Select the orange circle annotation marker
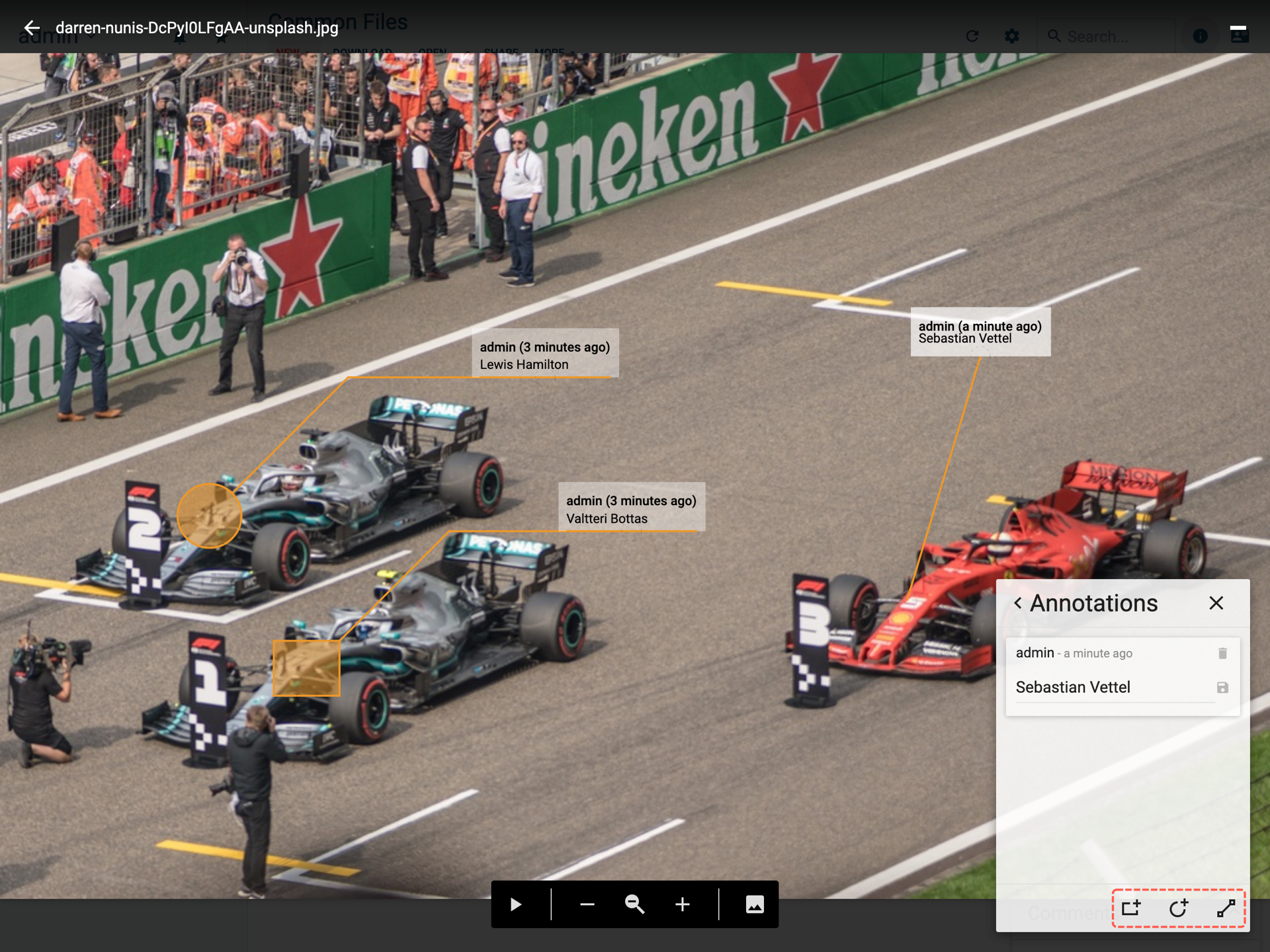 [209, 516]
